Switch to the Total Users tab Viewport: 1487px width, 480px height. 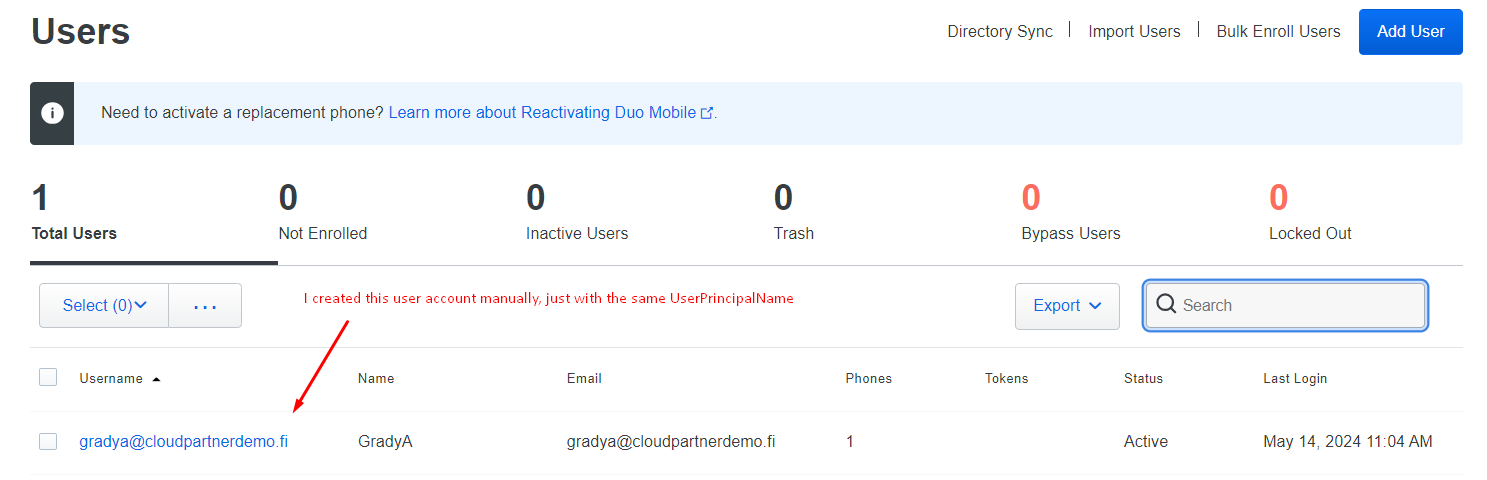(x=74, y=214)
